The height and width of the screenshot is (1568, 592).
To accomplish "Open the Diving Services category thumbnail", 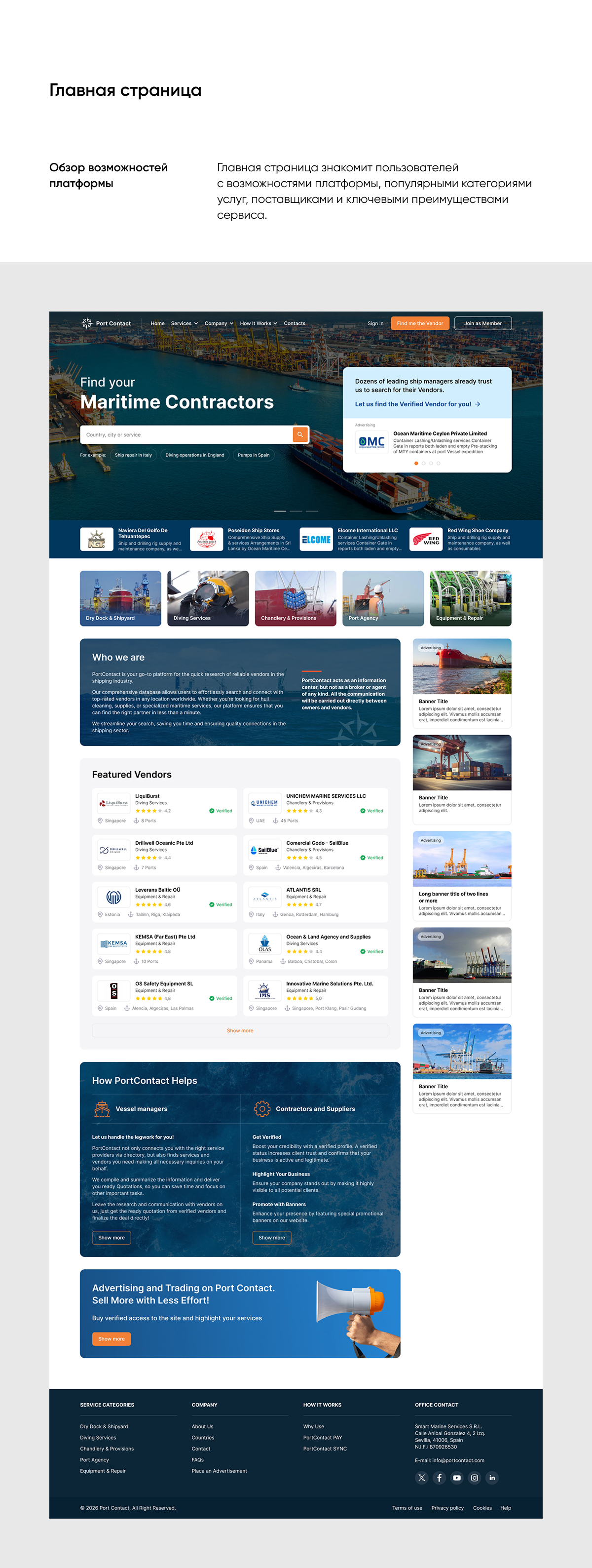I will pyautogui.click(x=208, y=598).
